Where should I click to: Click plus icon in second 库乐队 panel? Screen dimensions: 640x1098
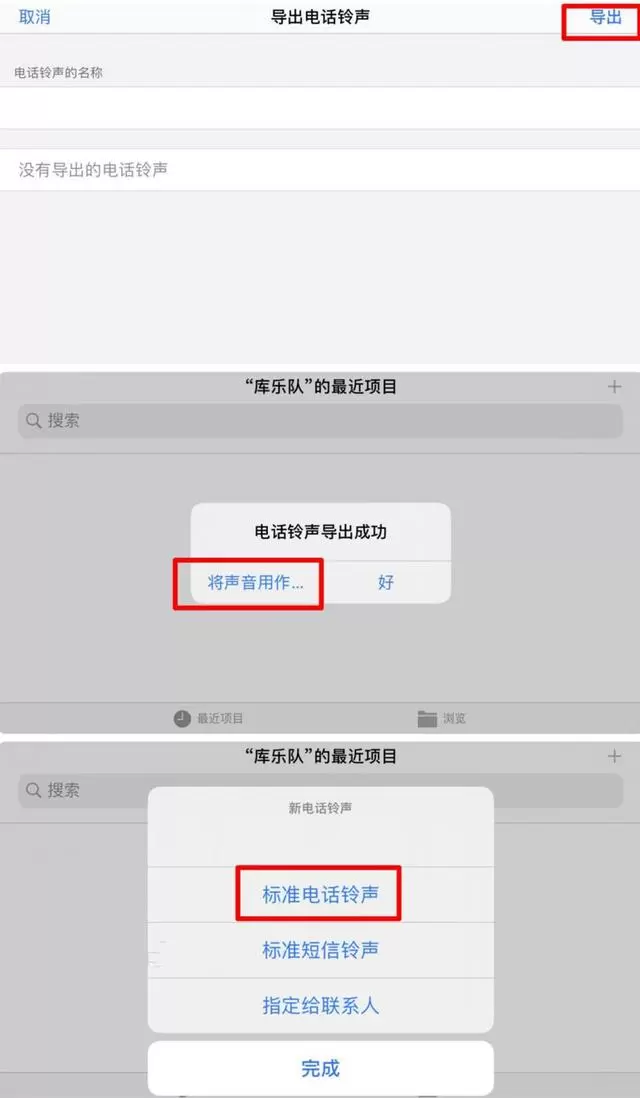[x=614, y=756]
